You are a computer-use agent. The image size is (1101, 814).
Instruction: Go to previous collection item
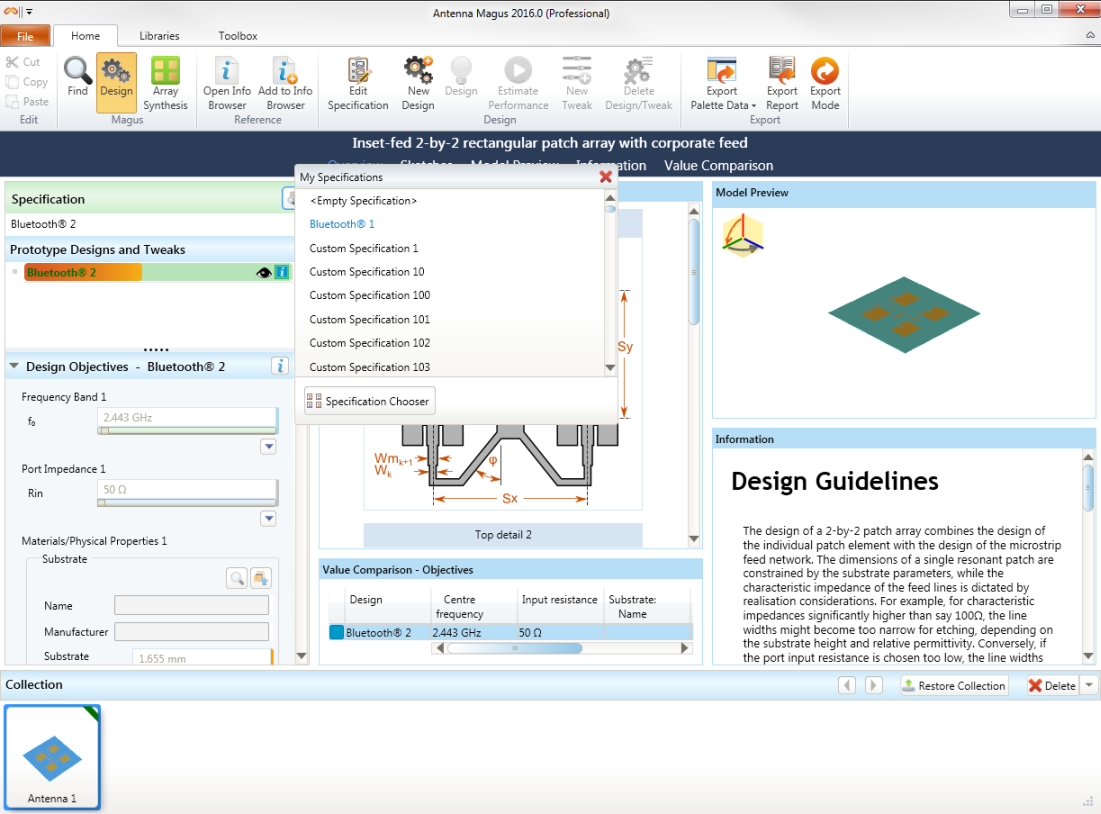click(x=847, y=685)
